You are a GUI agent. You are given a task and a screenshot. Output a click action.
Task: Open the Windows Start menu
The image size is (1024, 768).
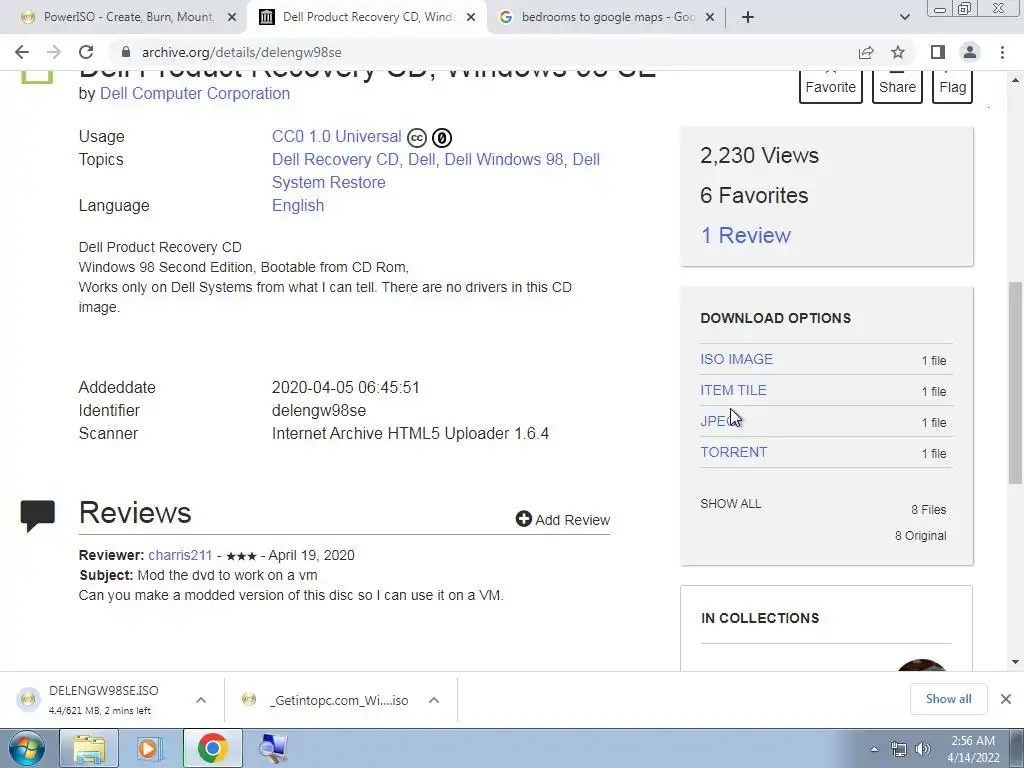point(27,748)
